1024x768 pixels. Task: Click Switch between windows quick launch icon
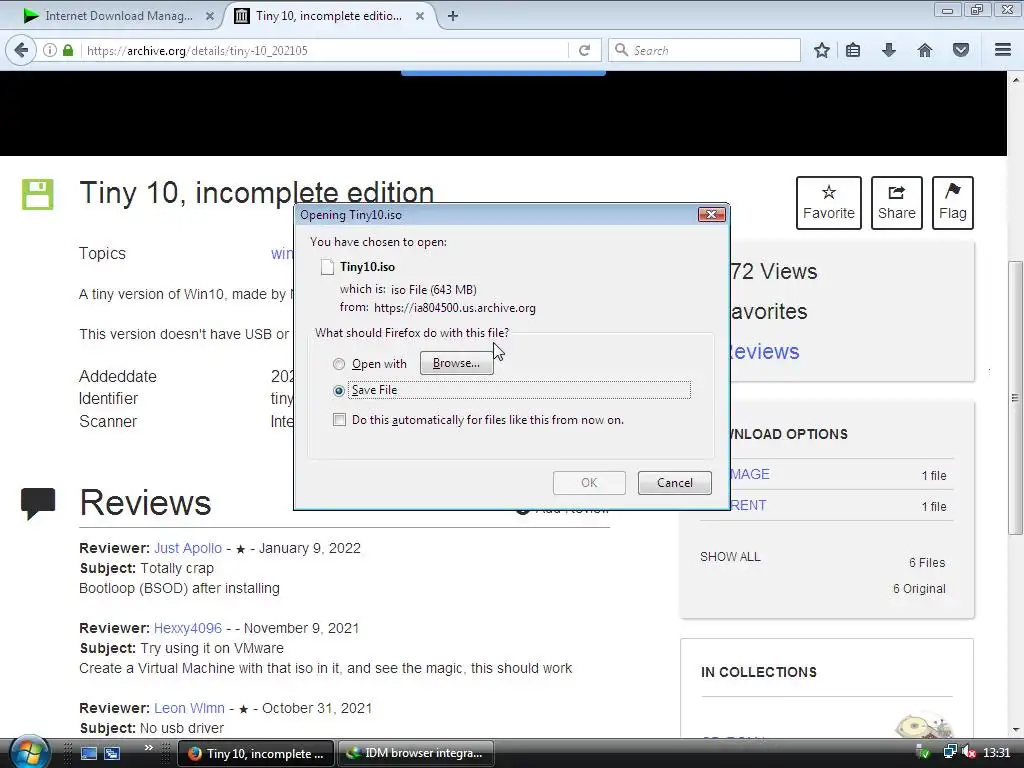click(x=112, y=753)
